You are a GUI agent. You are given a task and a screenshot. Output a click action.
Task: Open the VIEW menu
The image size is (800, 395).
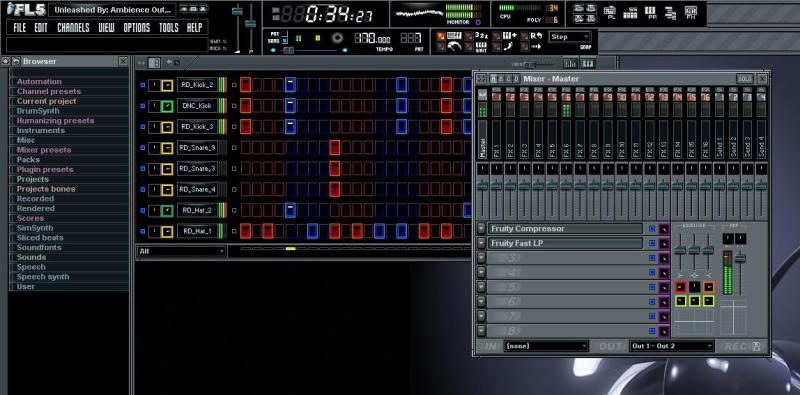[107, 28]
